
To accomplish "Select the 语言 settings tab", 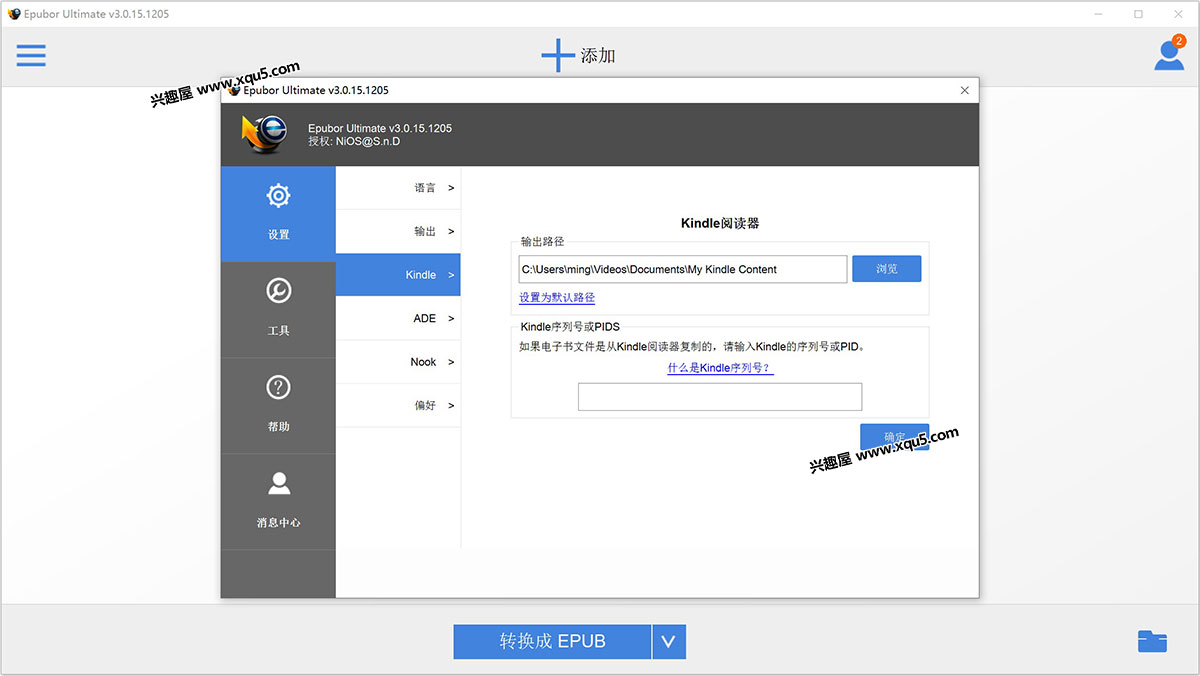I will tap(398, 188).
